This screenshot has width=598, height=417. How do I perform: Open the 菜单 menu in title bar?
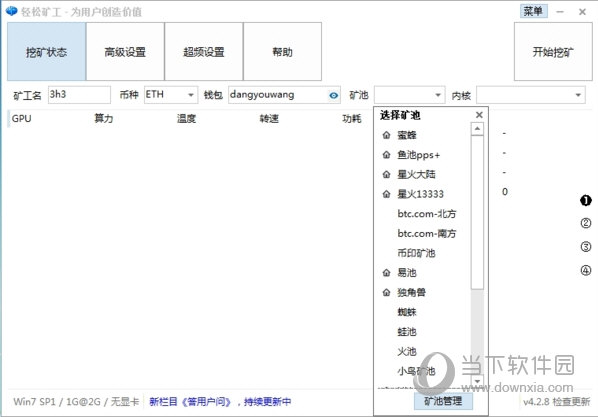pyautogui.click(x=533, y=11)
